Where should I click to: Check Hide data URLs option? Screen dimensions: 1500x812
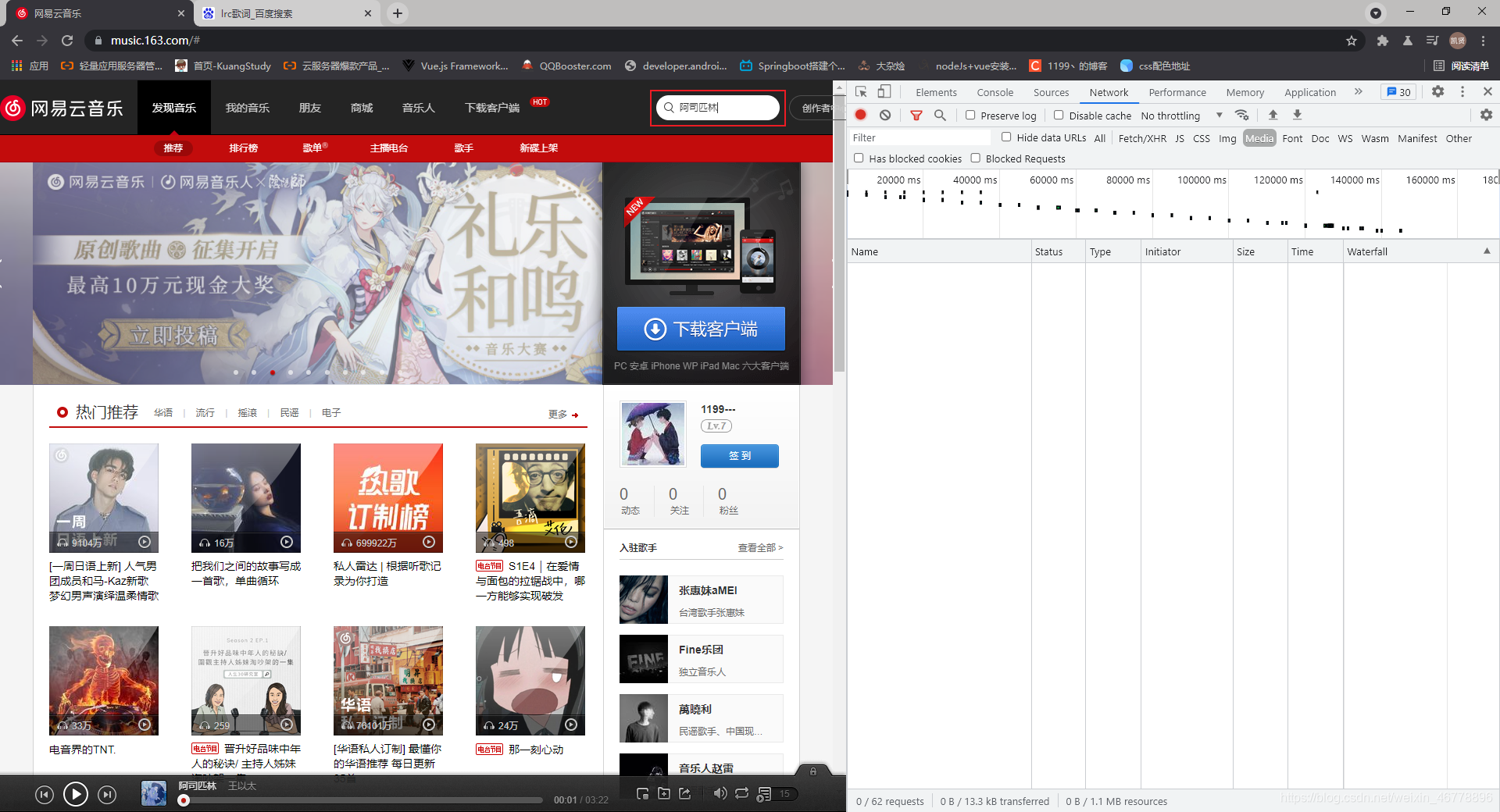[x=1006, y=137]
